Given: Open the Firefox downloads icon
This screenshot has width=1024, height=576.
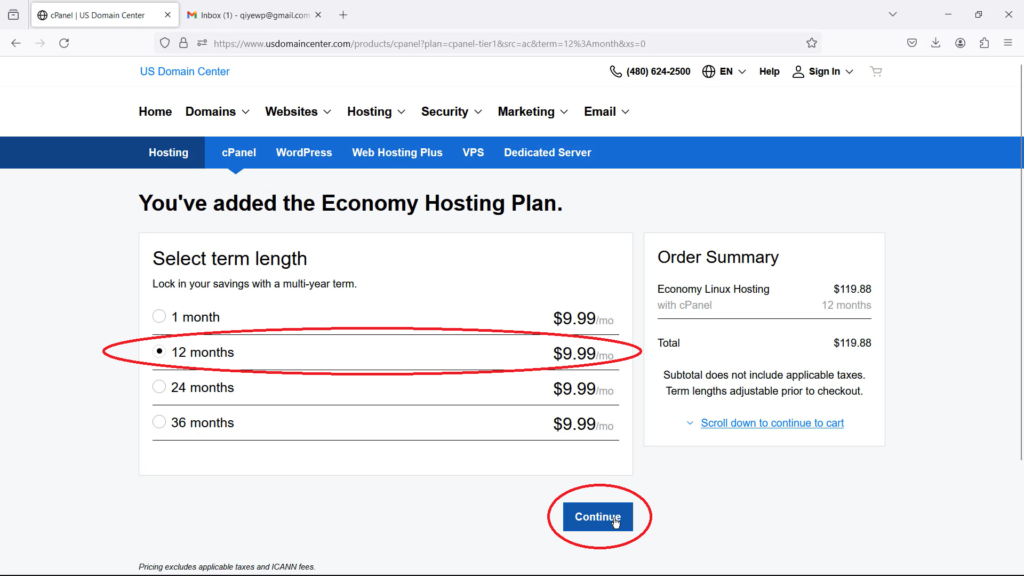Looking at the screenshot, I should coord(936,43).
